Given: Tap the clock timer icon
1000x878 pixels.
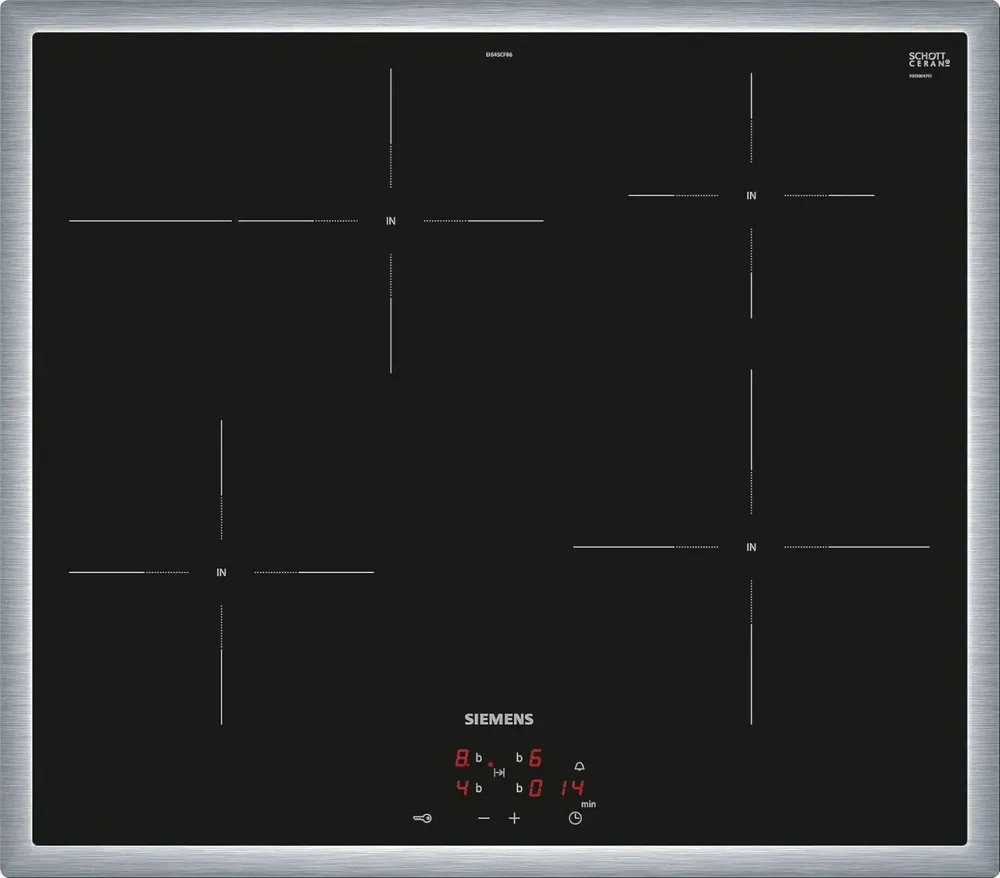Looking at the screenshot, I should 575,818.
